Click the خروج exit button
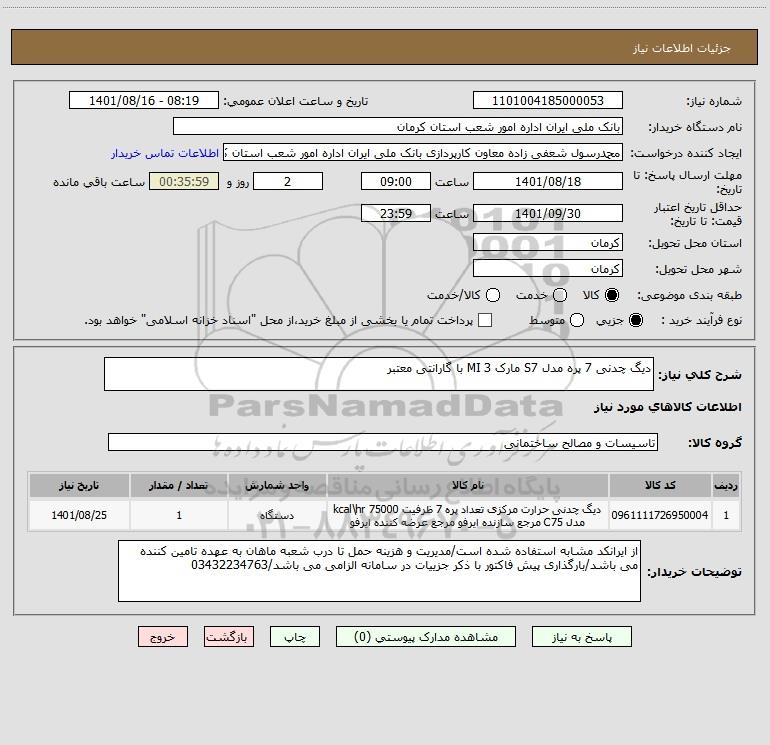The image size is (770, 745). (x=163, y=637)
